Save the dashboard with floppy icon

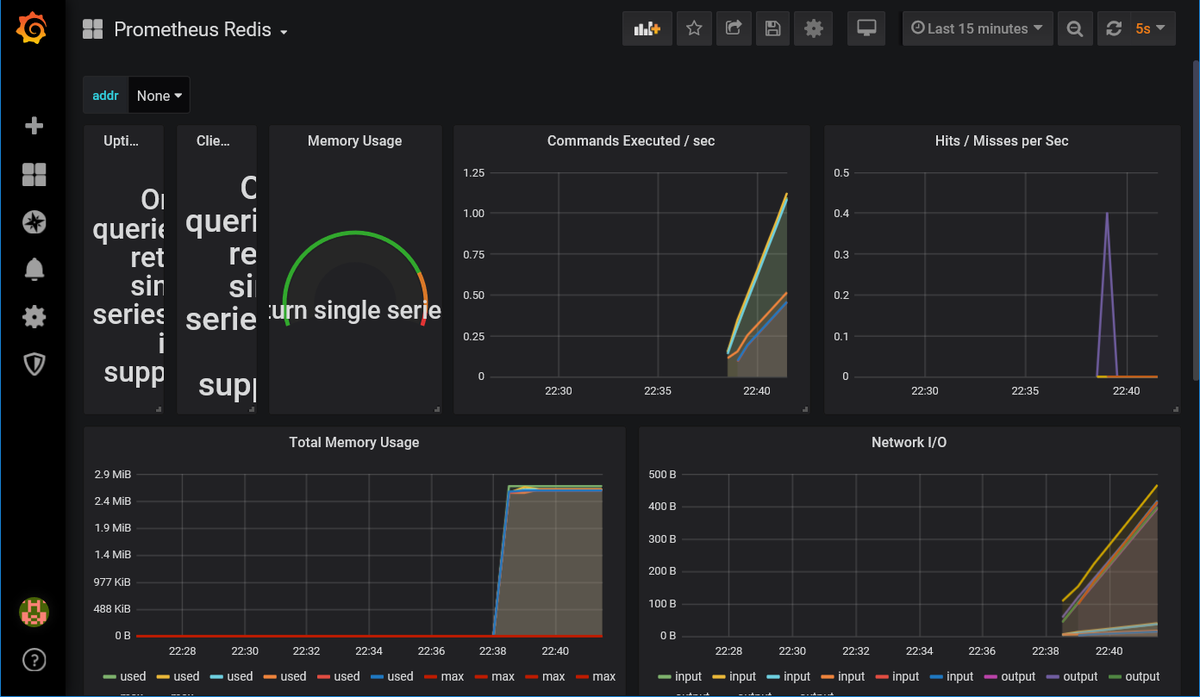[x=772, y=29]
